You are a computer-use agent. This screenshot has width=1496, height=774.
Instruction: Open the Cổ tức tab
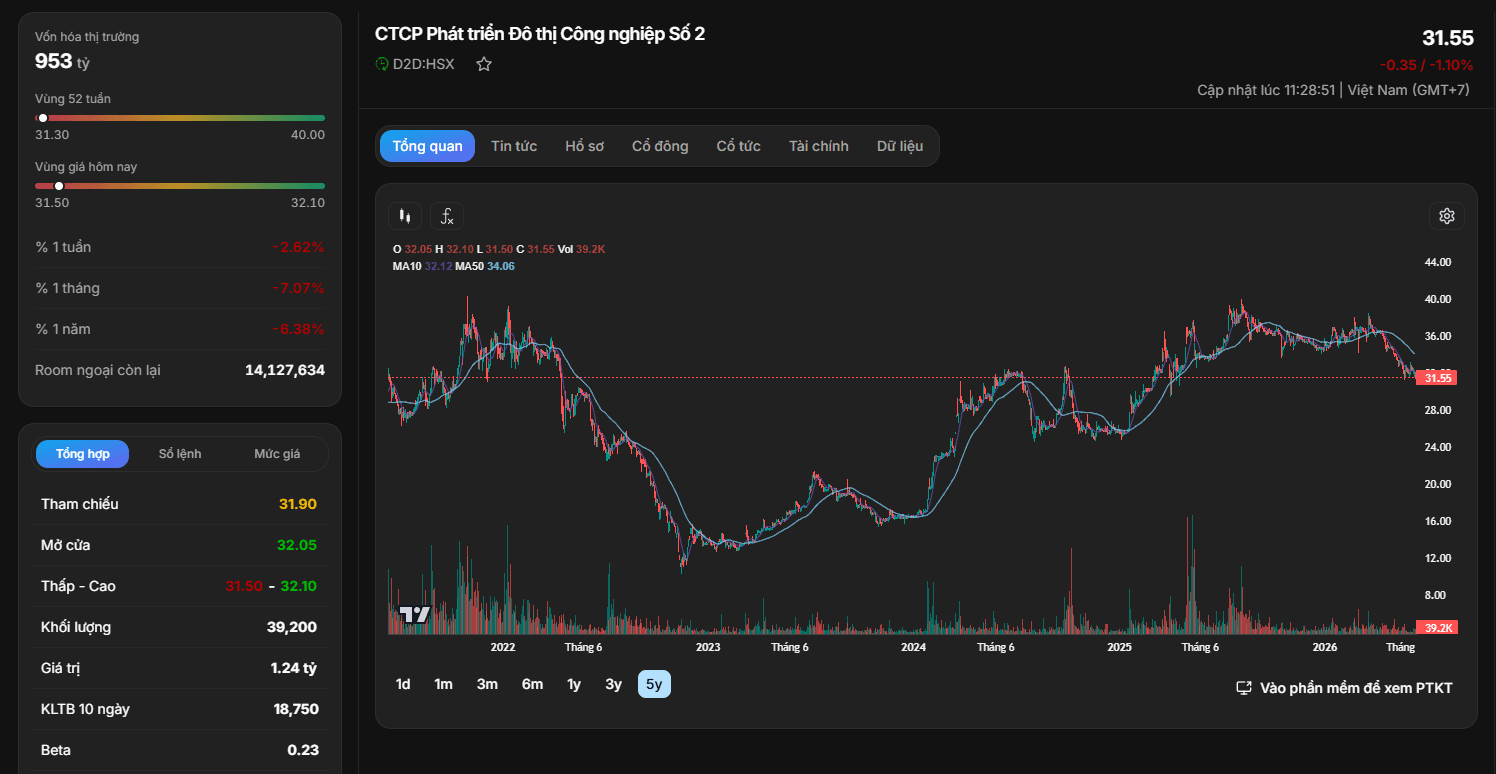coord(739,146)
